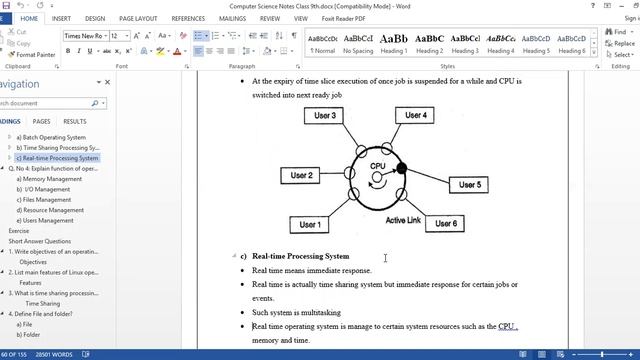Apply red font color

tap(177, 51)
